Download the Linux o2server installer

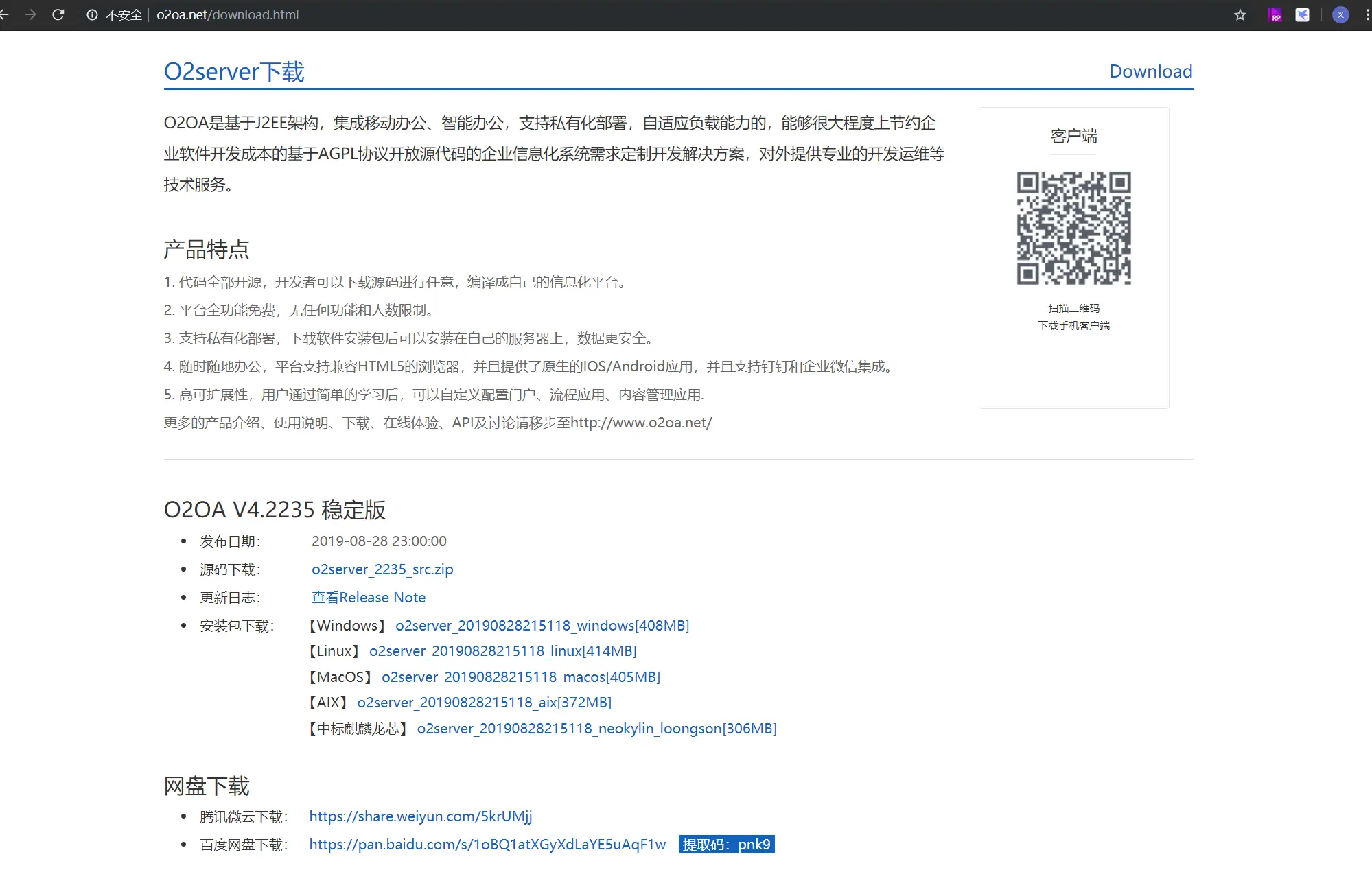502,650
